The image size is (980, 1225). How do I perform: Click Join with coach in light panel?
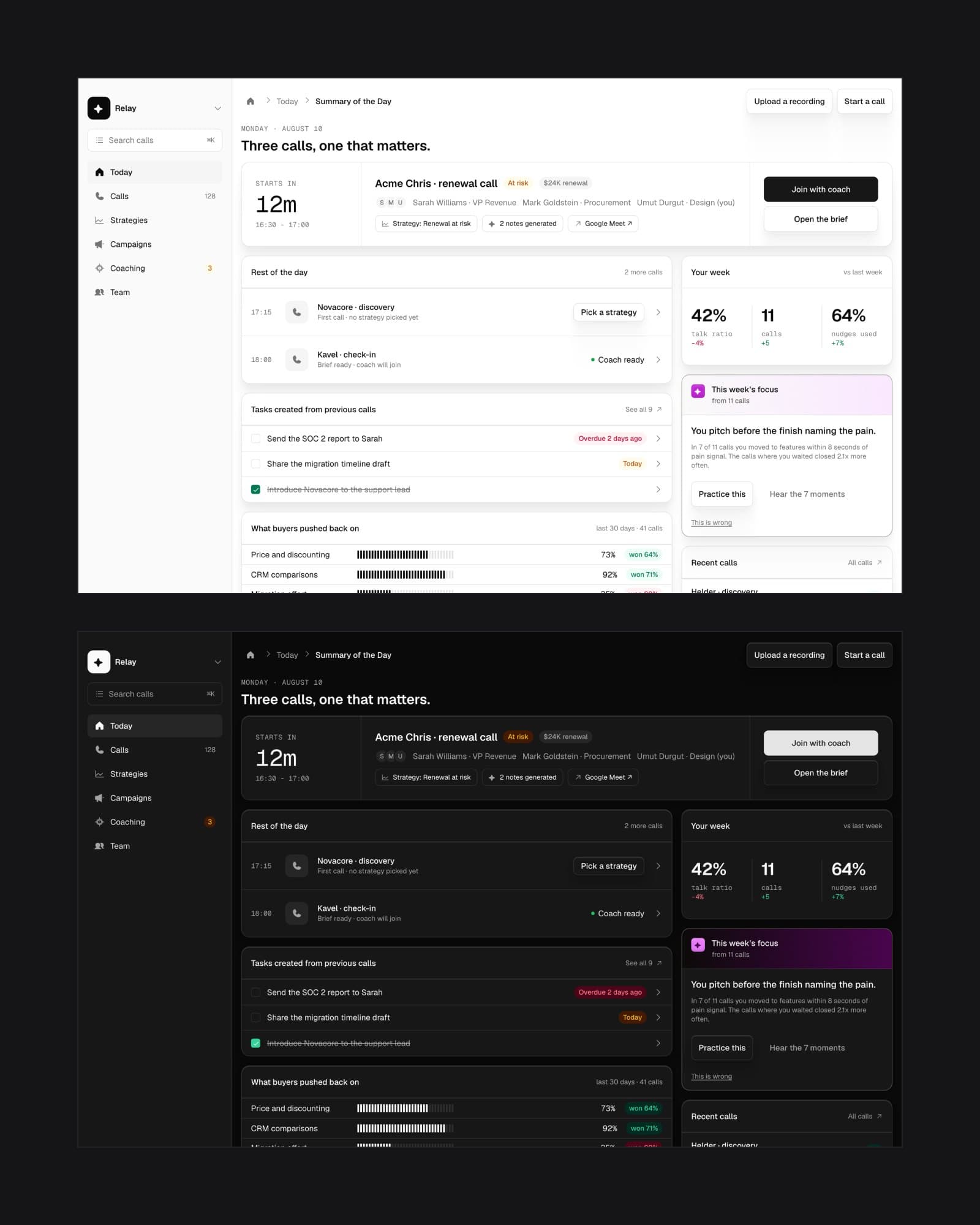(x=821, y=189)
